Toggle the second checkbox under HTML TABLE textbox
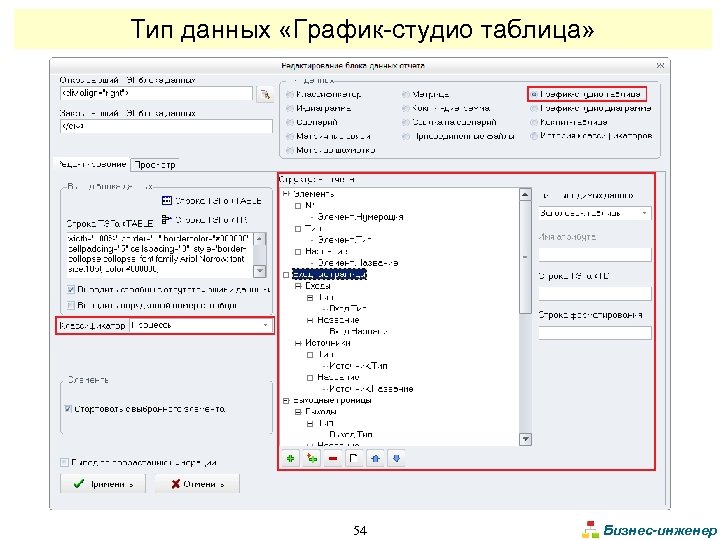The image size is (720, 540). point(71,305)
